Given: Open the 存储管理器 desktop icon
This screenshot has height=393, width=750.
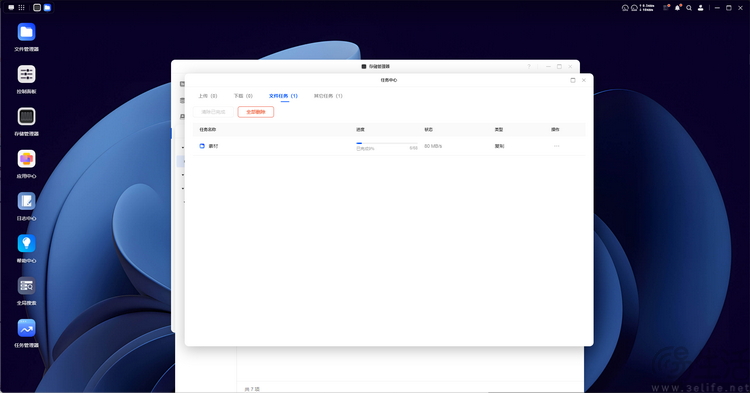Looking at the screenshot, I should (x=26, y=117).
